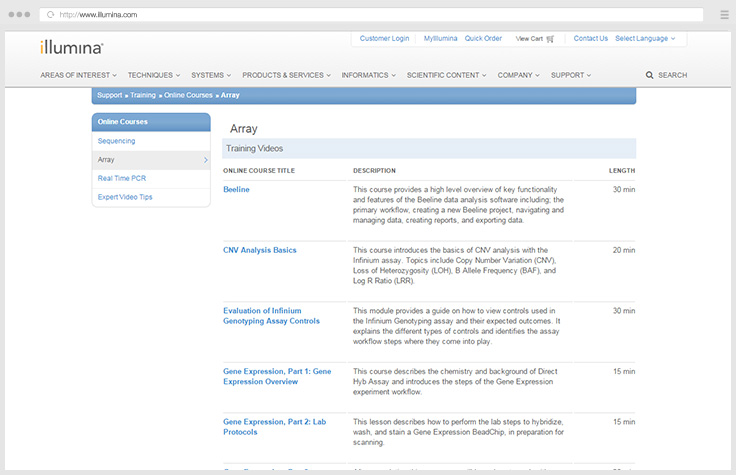Select Real Time PCR in sidebar
The width and height of the screenshot is (736, 475).
(x=121, y=178)
